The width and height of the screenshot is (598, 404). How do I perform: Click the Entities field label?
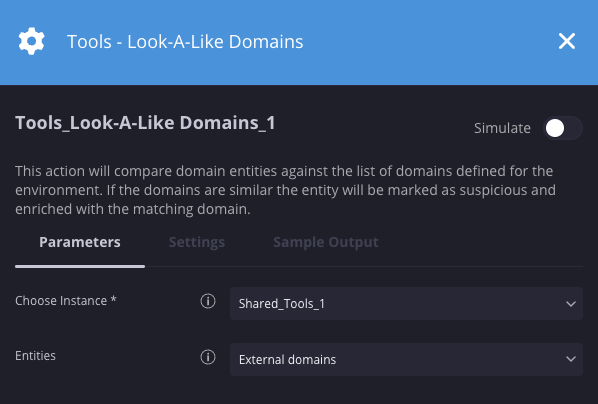coord(35,356)
